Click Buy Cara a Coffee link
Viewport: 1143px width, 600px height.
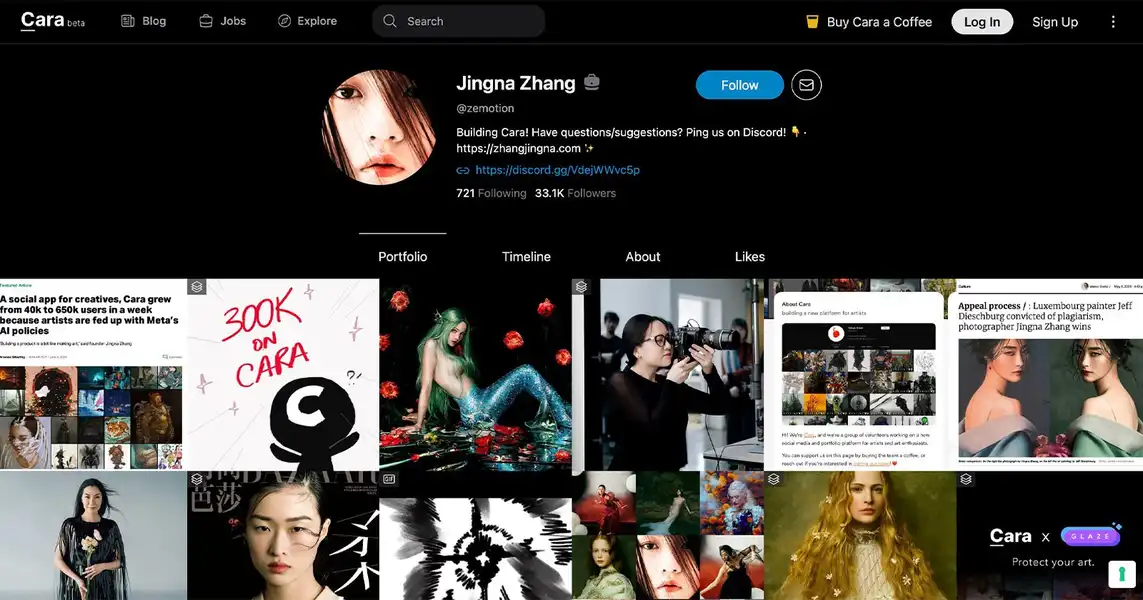(x=869, y=22)
